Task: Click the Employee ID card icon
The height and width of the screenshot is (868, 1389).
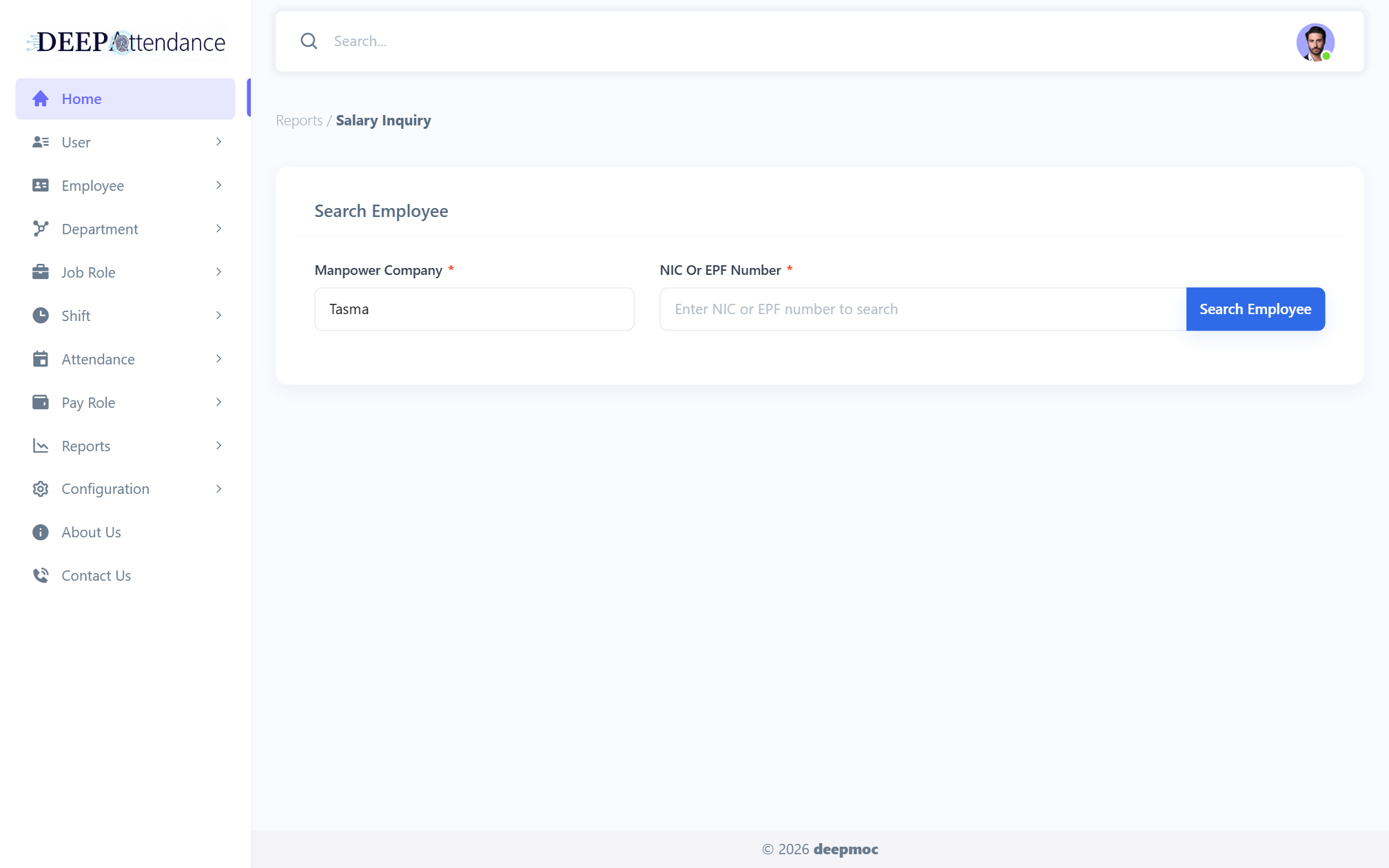Action: [x=41, y=185]
